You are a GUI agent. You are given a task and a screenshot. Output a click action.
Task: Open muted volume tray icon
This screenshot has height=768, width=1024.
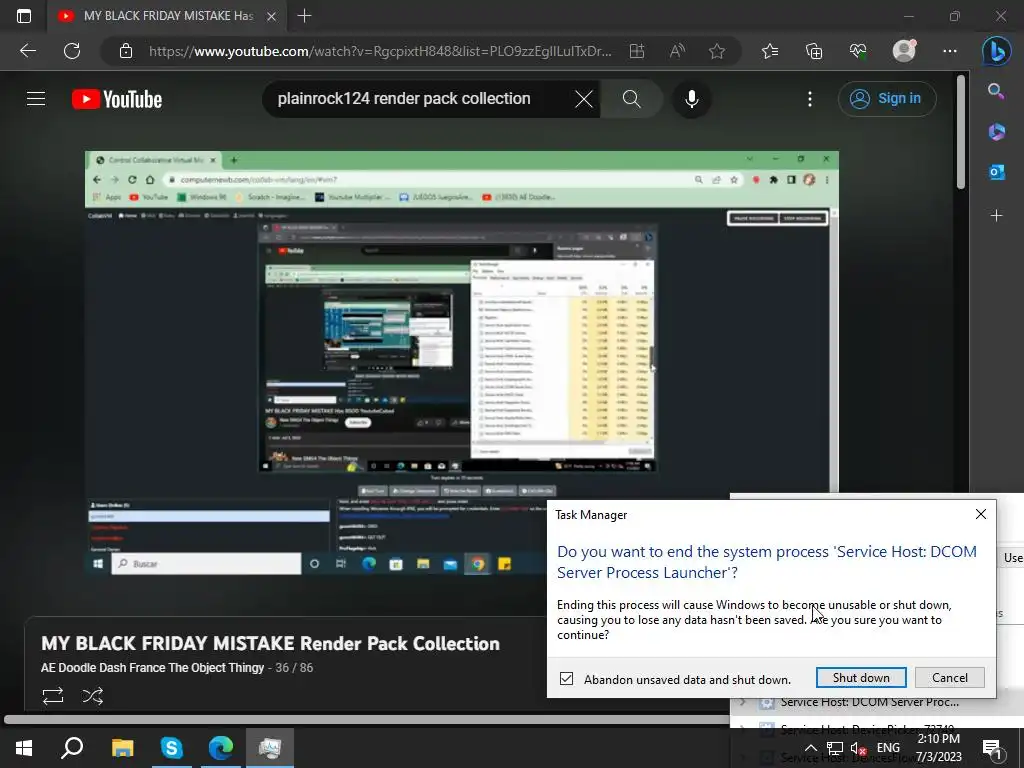[858, 748]
